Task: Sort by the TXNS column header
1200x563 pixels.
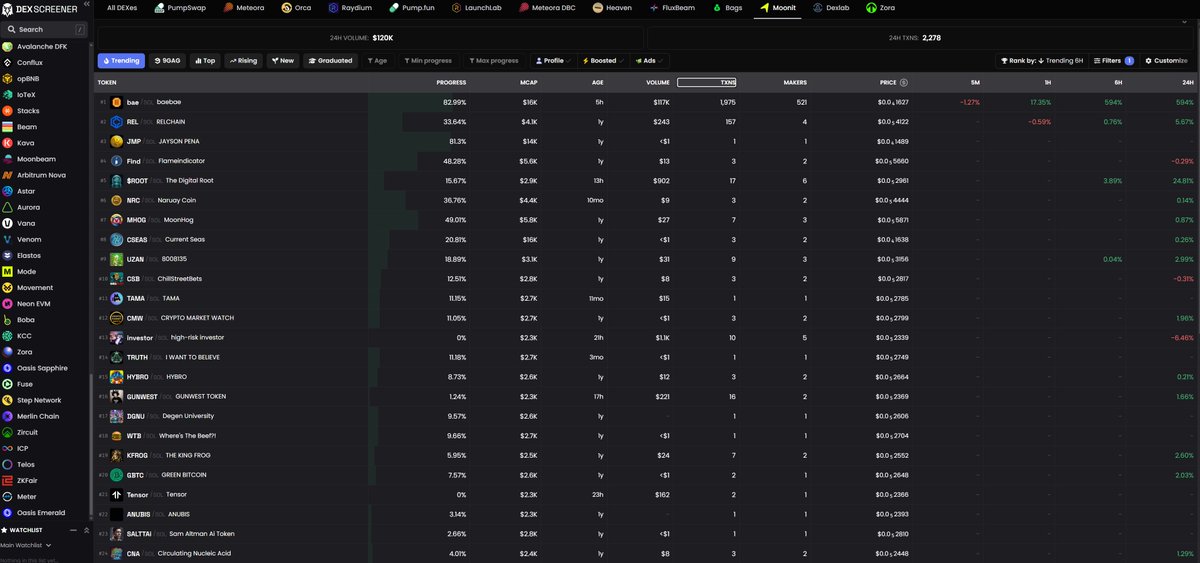Action: pos(706,82)
